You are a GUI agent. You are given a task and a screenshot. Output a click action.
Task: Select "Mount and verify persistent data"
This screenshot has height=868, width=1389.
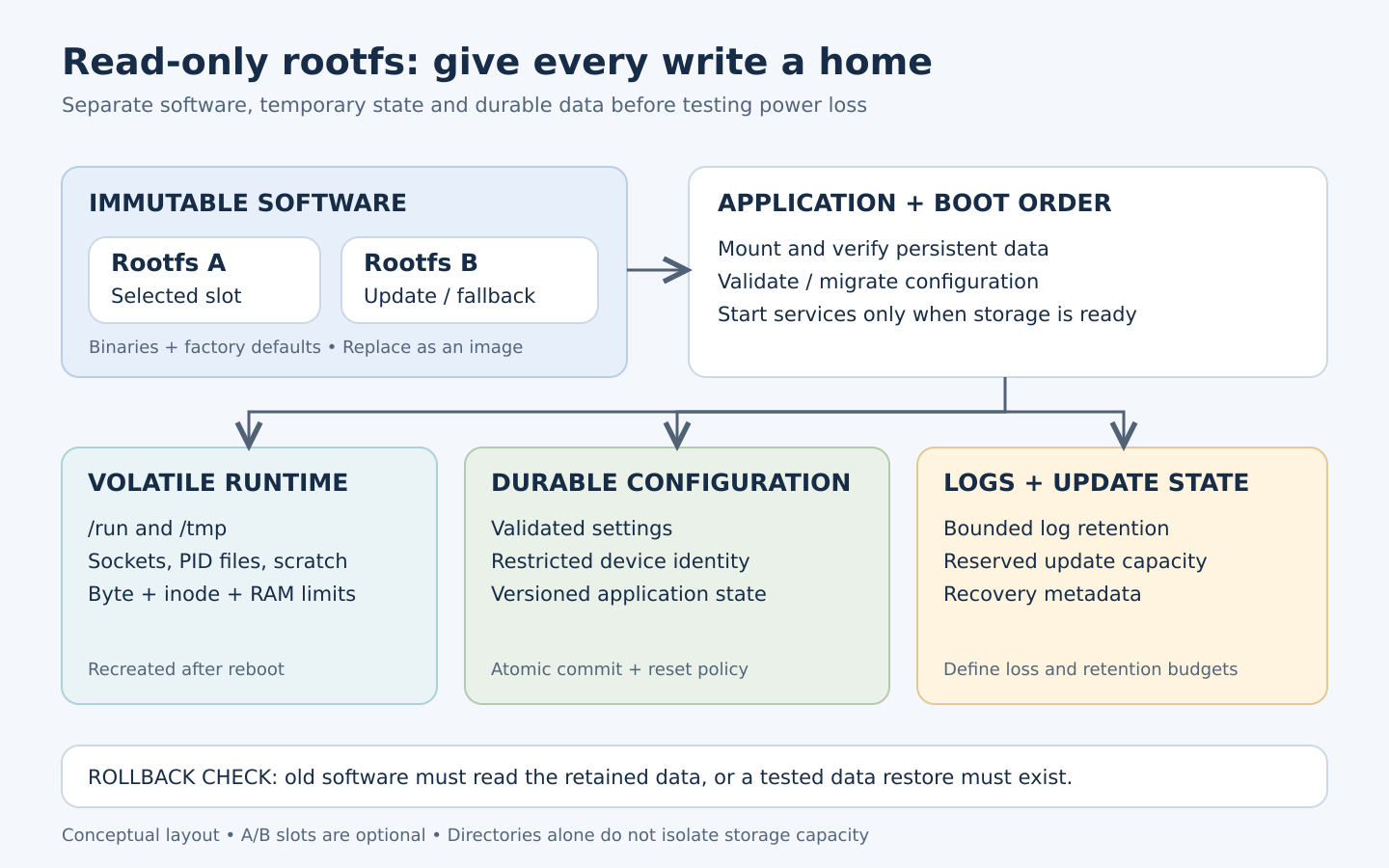click(x=884, y=249)
